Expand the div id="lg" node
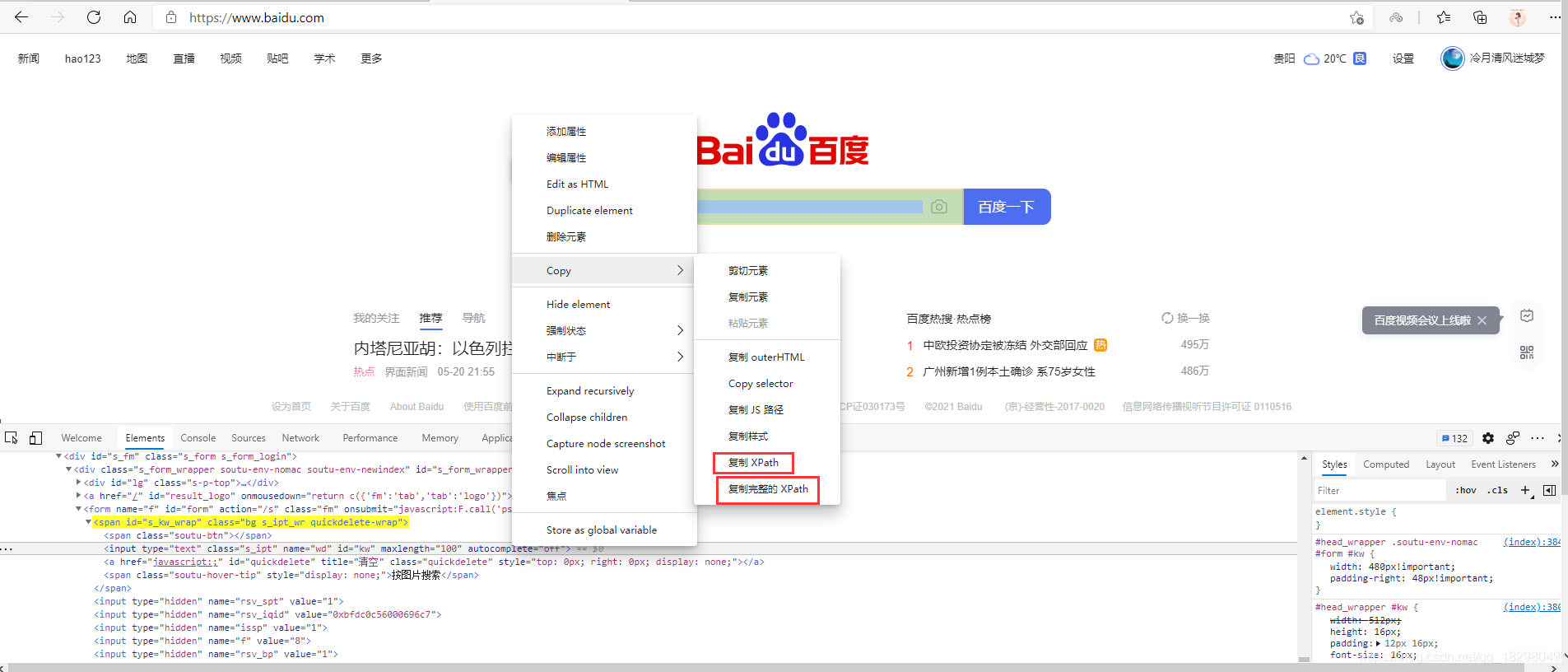Viewport: 1568px width, 672px height. pos(78,483)
